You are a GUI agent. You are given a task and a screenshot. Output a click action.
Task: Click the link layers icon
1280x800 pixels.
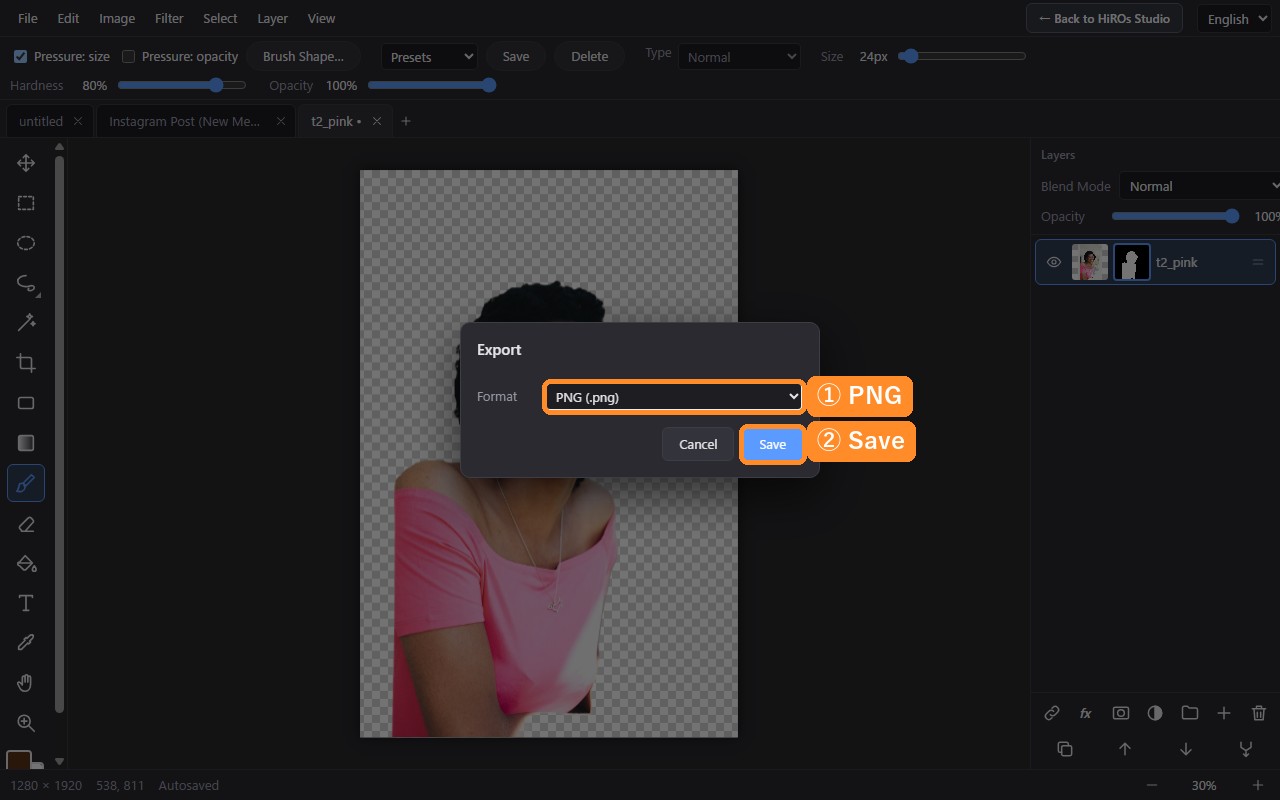click(x=1052, y=713)
